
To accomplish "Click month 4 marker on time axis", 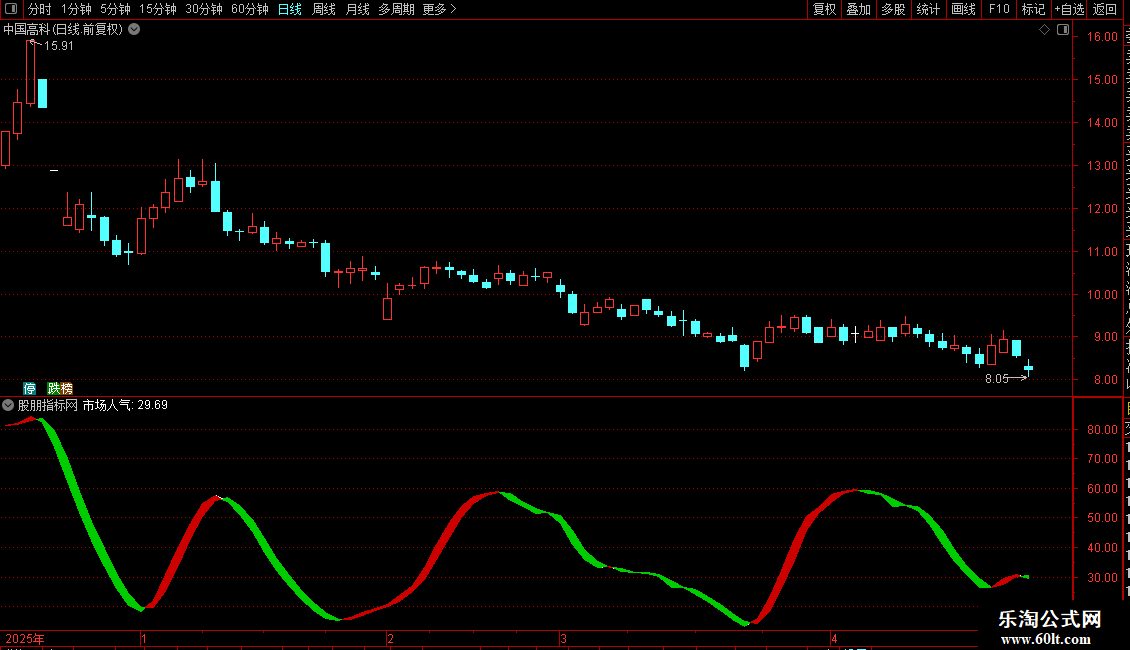I will 834,638.
